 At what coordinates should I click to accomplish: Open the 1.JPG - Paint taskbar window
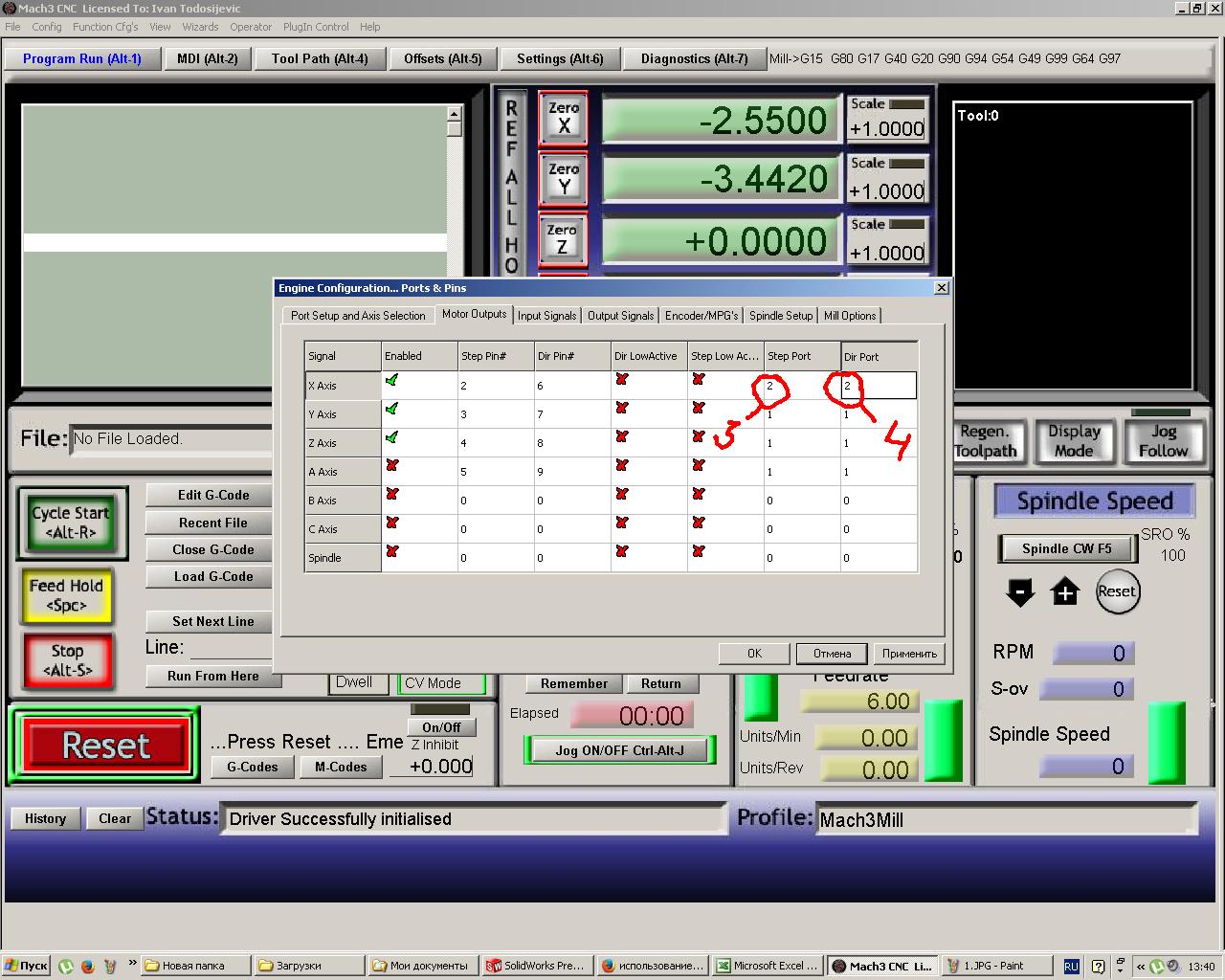995,966
